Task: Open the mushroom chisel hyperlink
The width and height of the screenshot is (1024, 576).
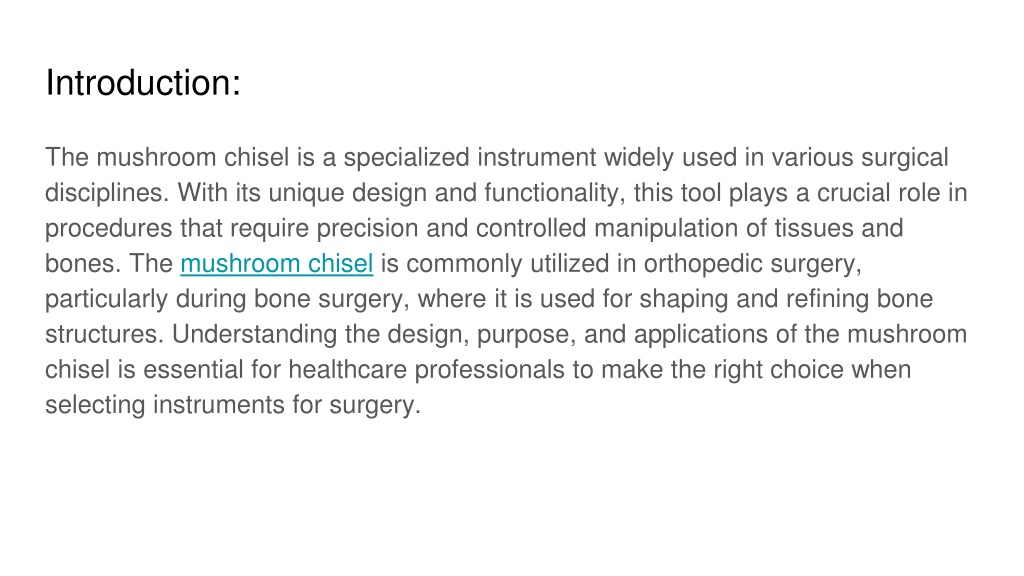Action: coord(277,264)
